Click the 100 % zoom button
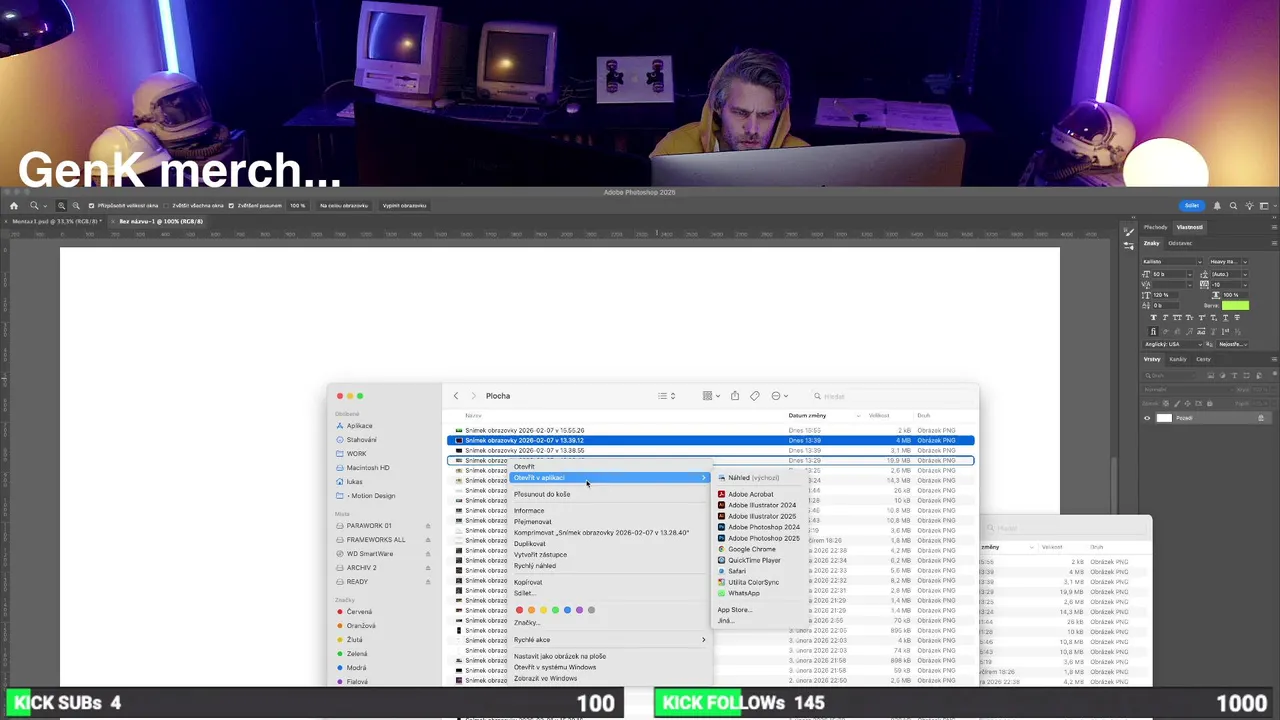The image size is (1280, 720). click(x=298, y=205)
